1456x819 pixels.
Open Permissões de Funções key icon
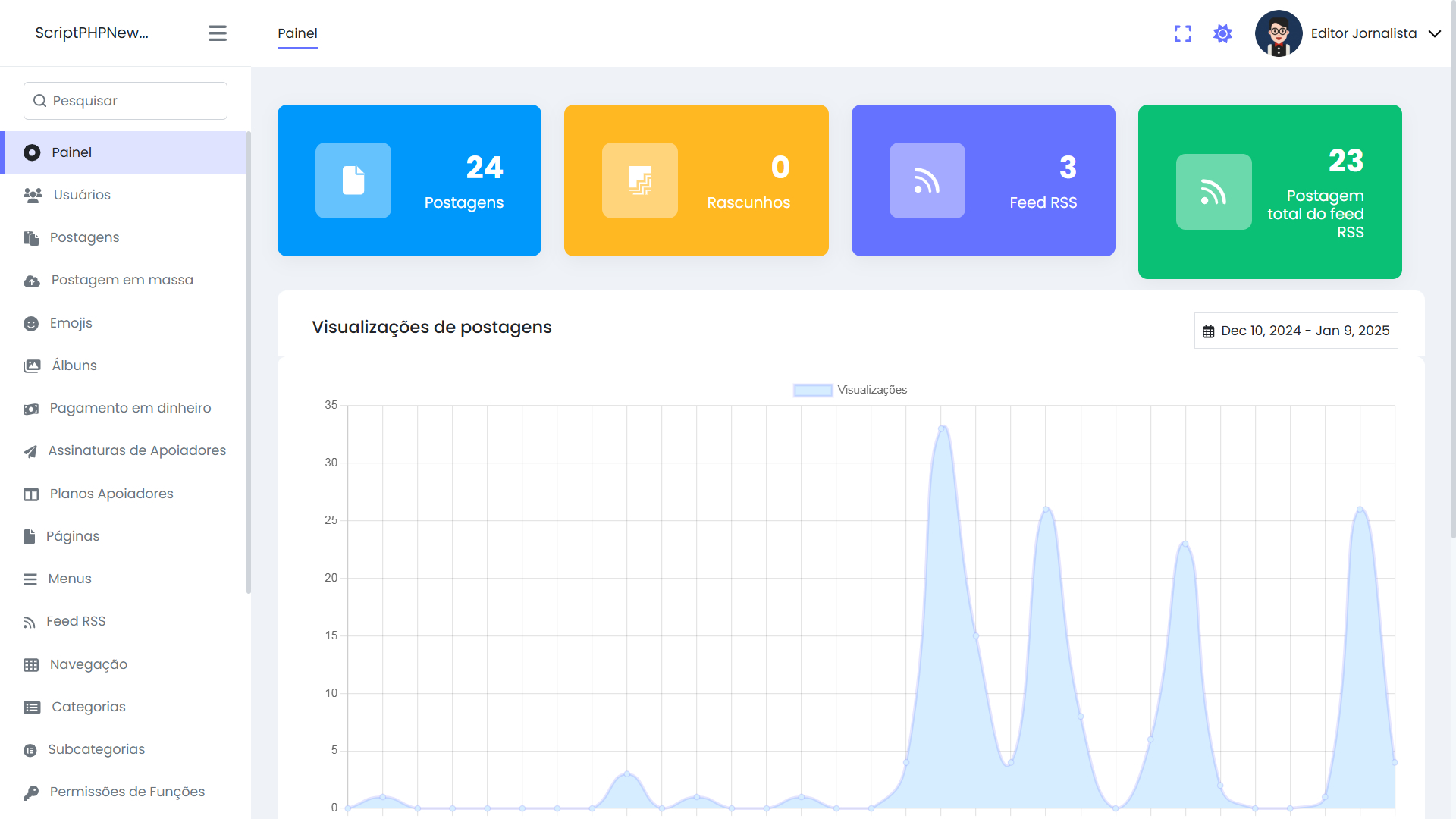tap(31, 792)
